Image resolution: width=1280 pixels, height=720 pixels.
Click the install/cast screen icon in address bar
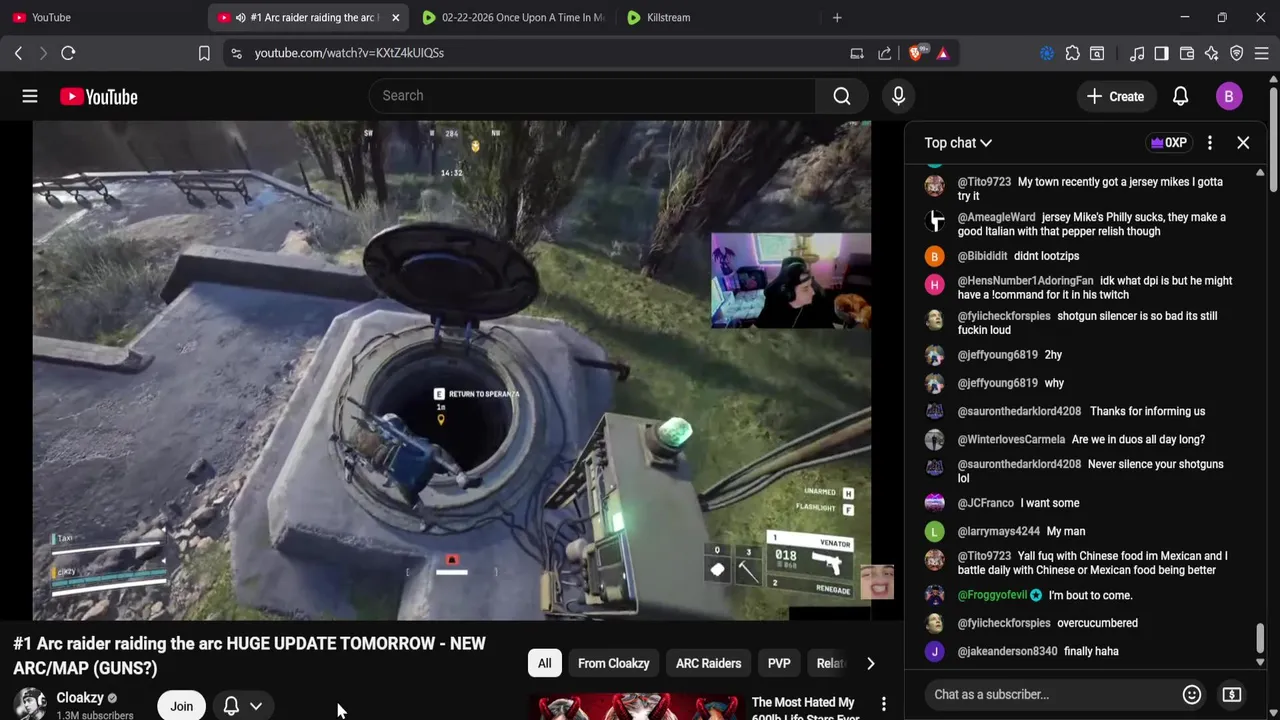(857, 53)
